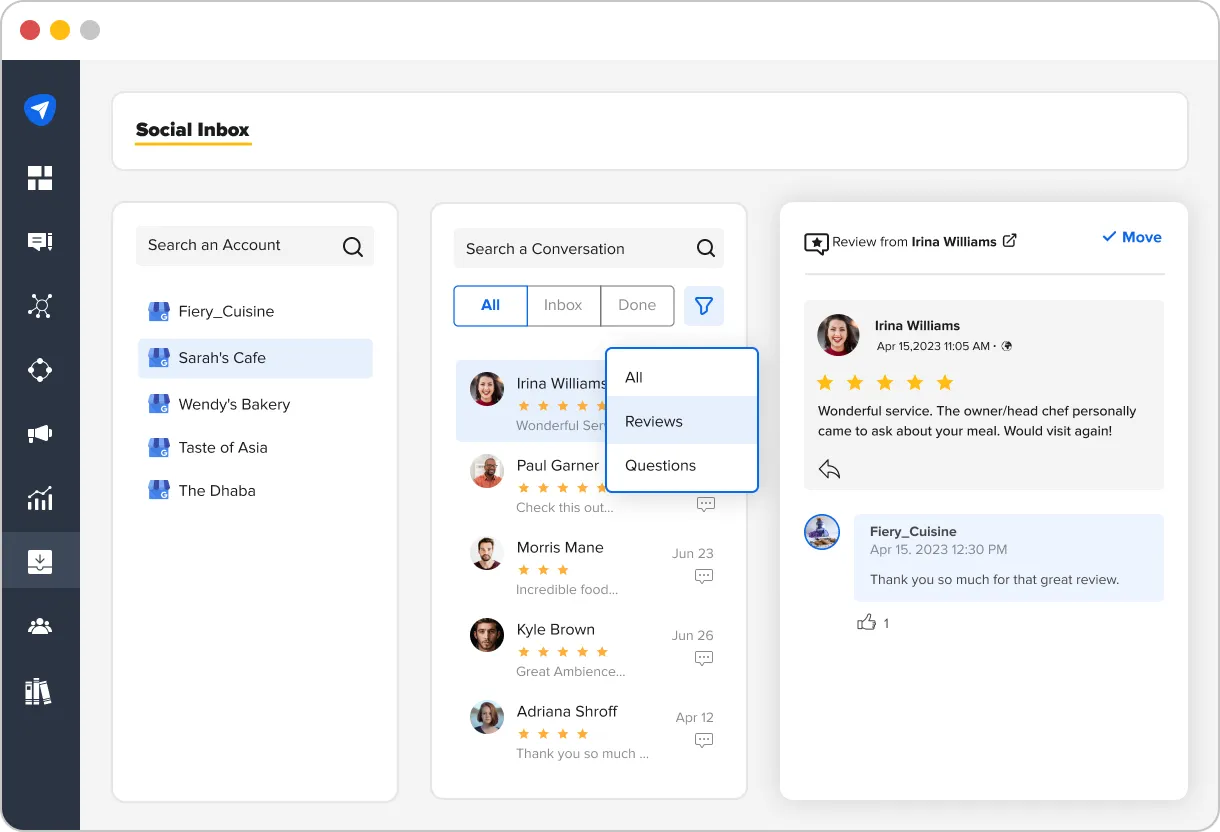Screen dimensions: 1220x832
Task: Click the analytics chart icon in sidebar
Action: [40, 498]
